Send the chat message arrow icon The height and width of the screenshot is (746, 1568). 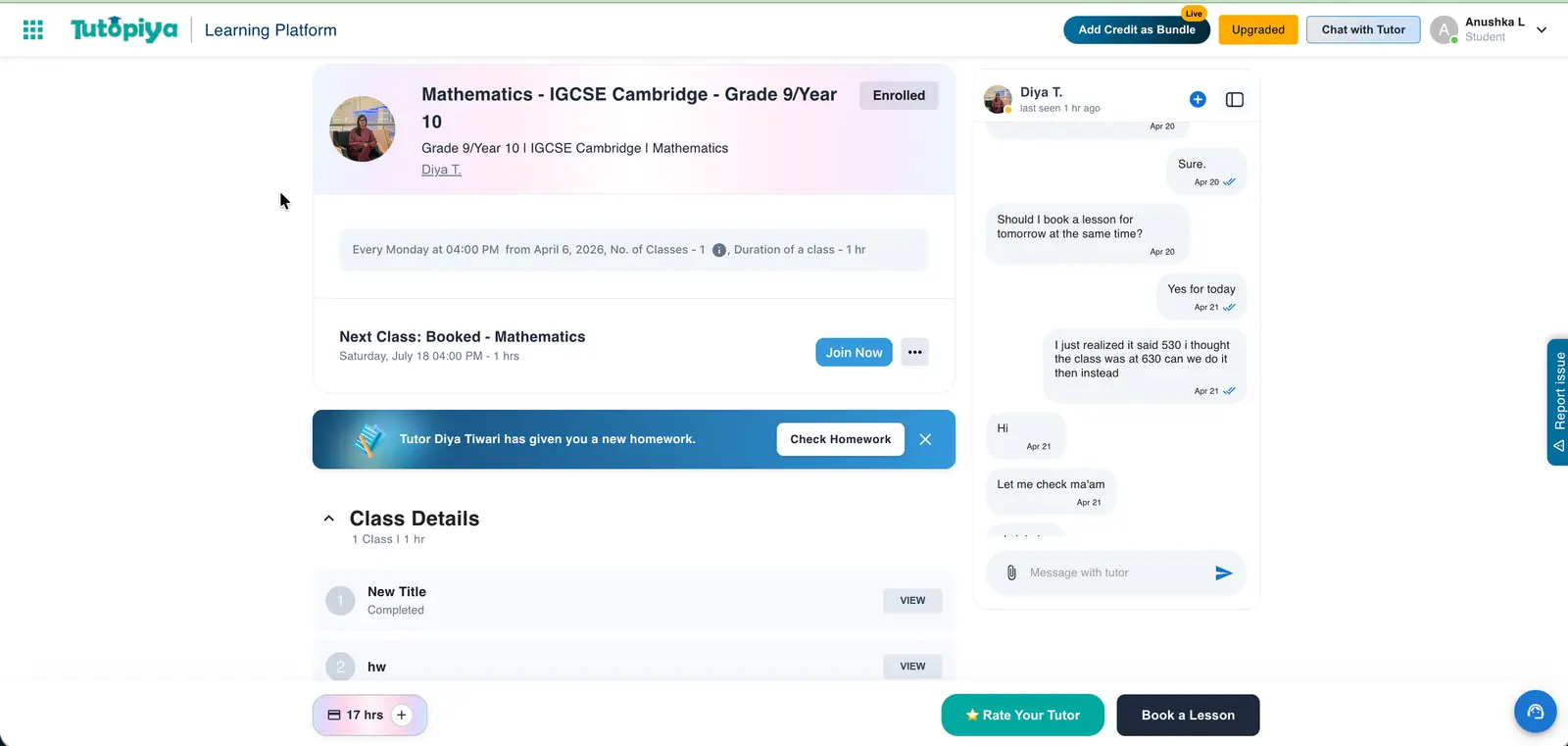[x=1224, y=572]
